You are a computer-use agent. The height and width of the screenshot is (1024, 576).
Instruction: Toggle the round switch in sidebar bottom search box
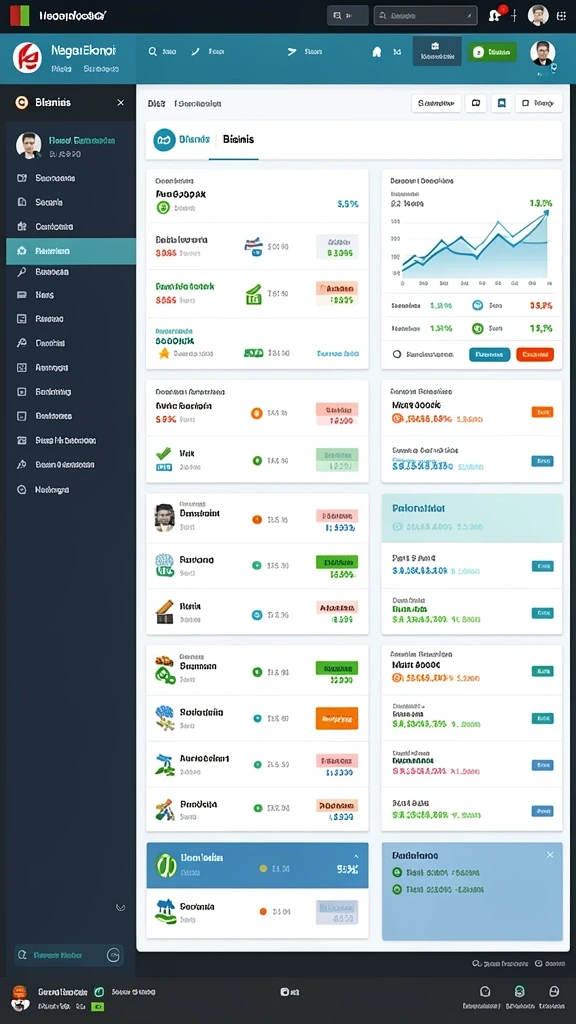[x=113, y=955]
